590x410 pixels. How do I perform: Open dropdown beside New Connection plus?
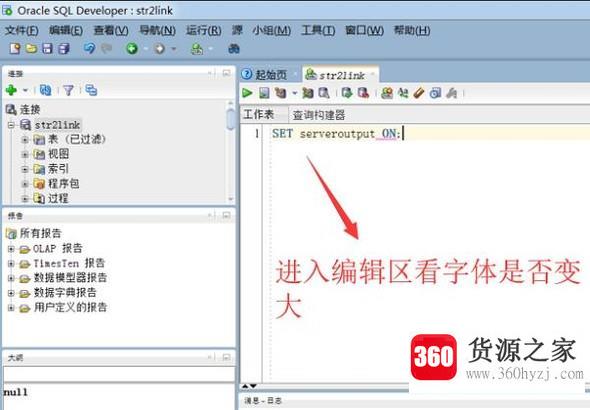[25, 90]
